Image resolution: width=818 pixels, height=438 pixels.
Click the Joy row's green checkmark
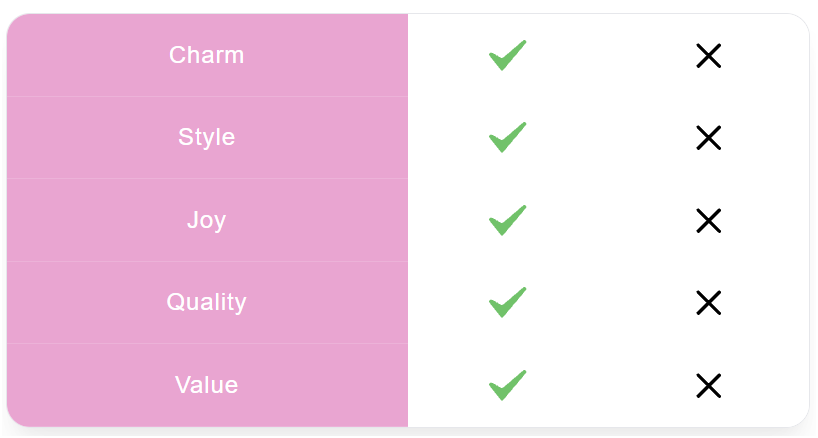coord(508,220)
